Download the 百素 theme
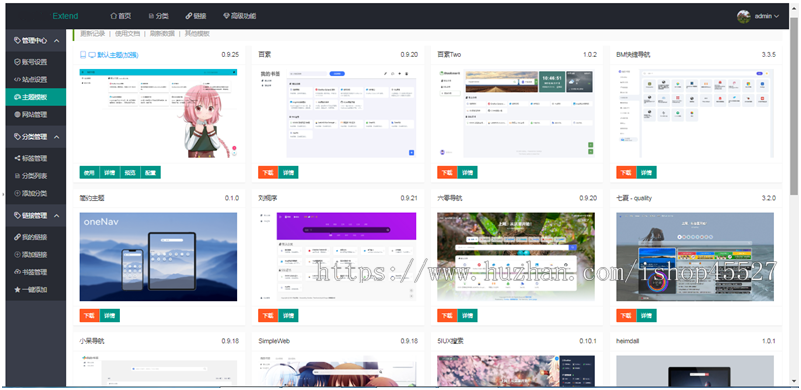 [268, 172]
